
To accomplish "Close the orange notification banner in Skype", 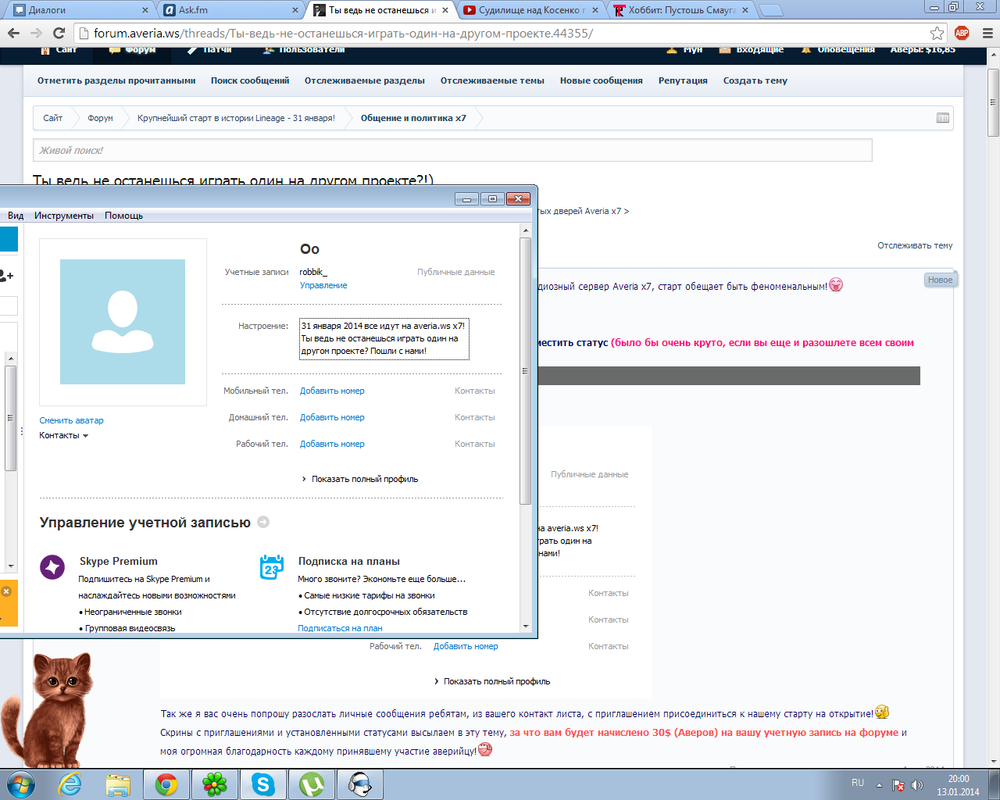I will tap(5, 592).
